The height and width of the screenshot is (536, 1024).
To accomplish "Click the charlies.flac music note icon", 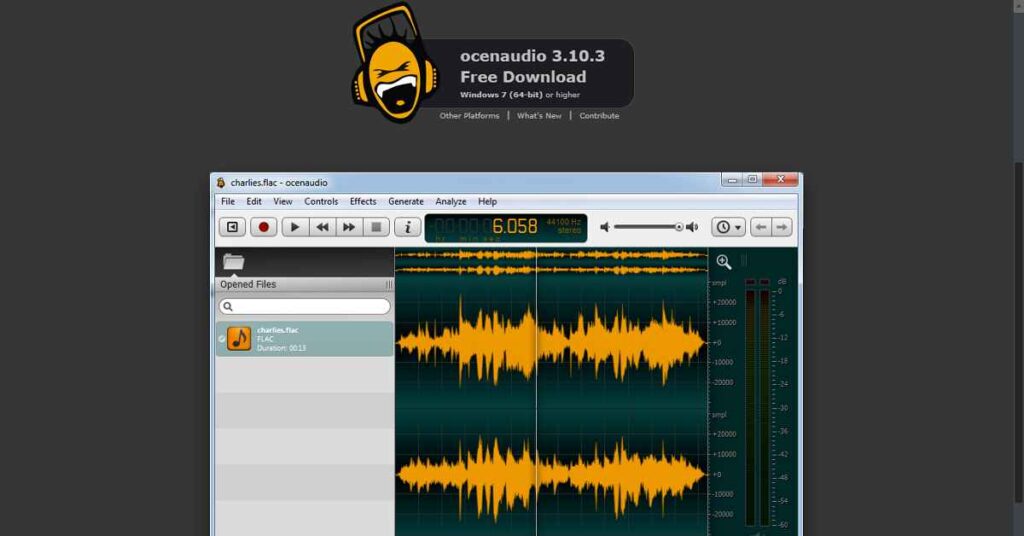I will point(239,339).
